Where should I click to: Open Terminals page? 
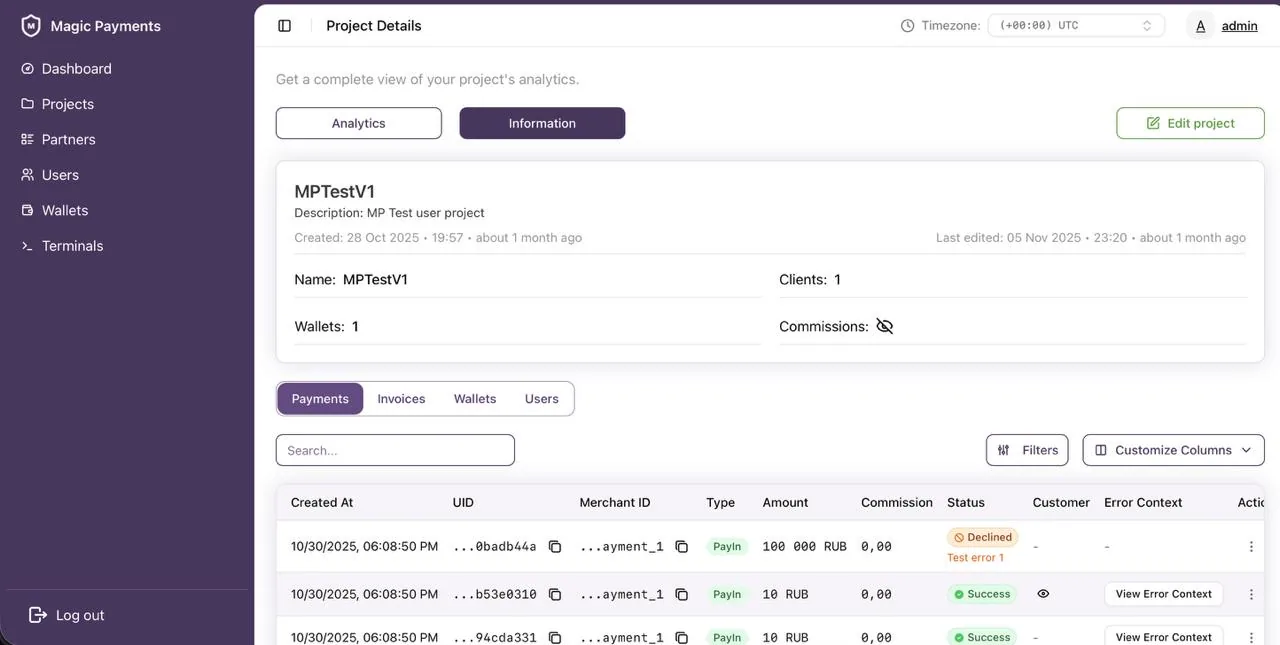pyautogui.click(x=72, y=246)
